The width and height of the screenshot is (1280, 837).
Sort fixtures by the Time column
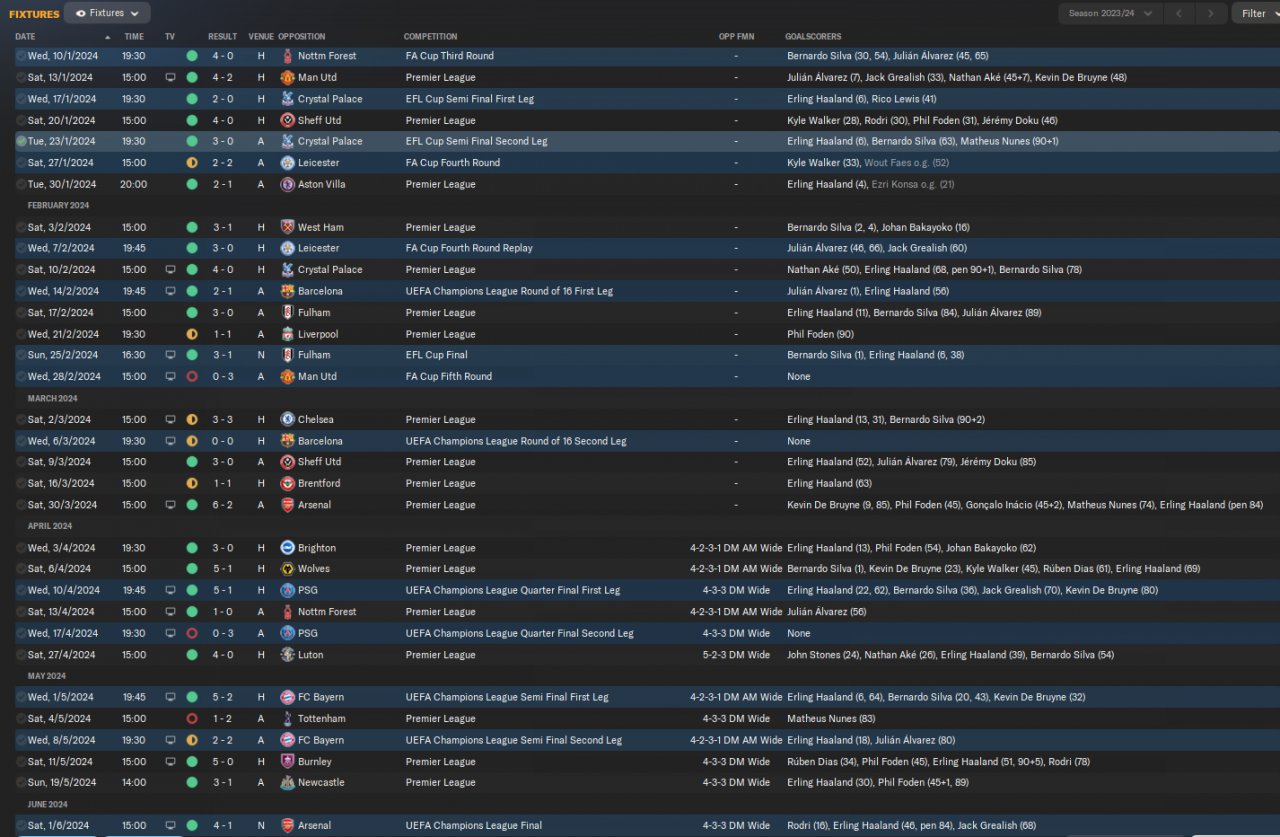coord(134,36)
